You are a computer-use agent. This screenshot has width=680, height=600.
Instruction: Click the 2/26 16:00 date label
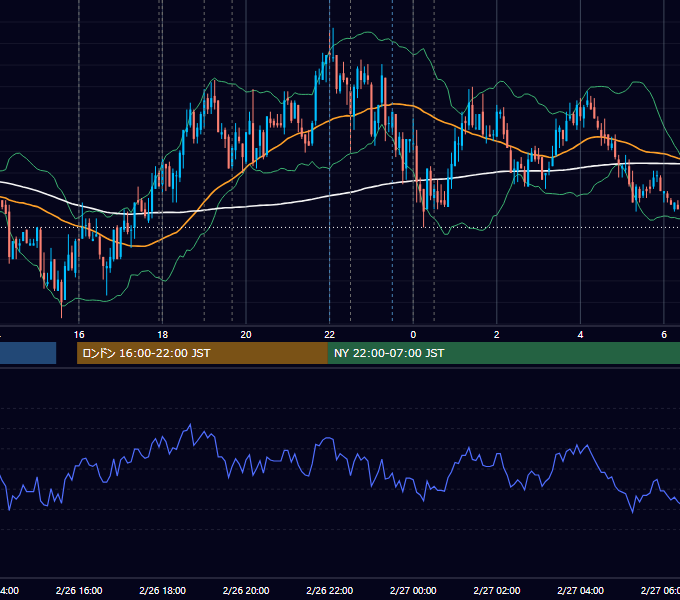(79, 590)
